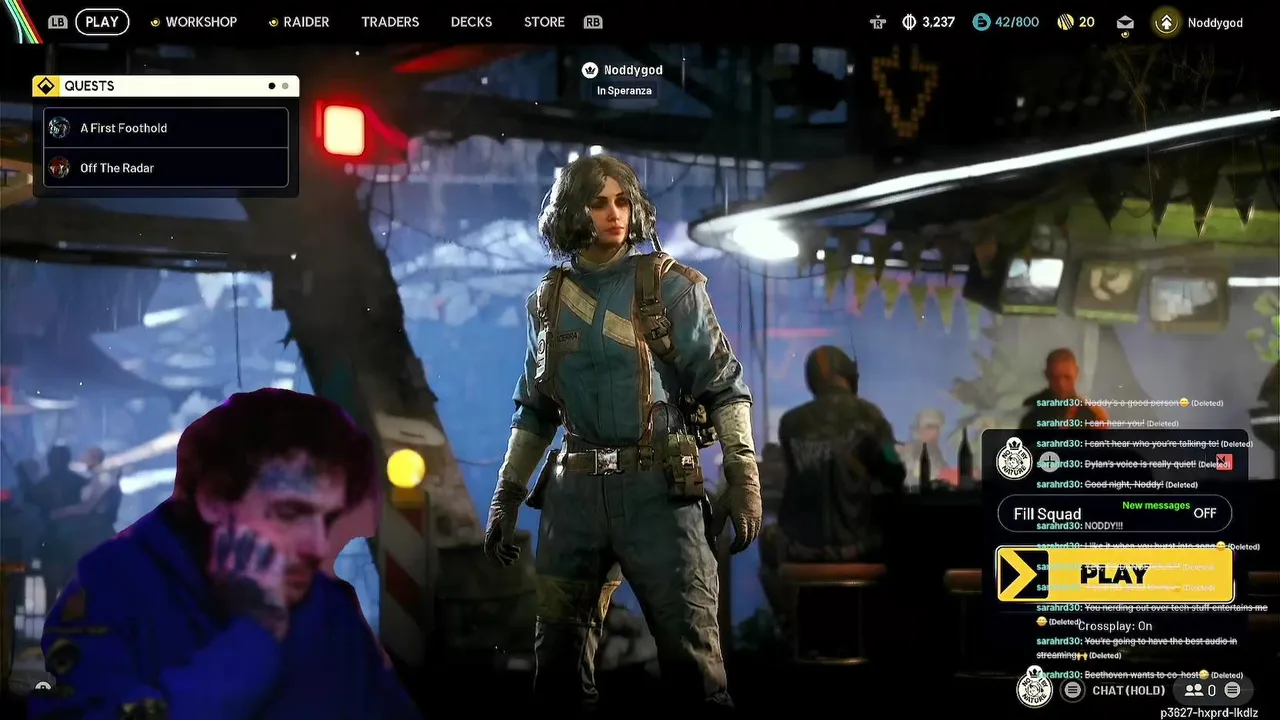Click the outfit R icon in top bar
1280x720 pixels.
878,22
